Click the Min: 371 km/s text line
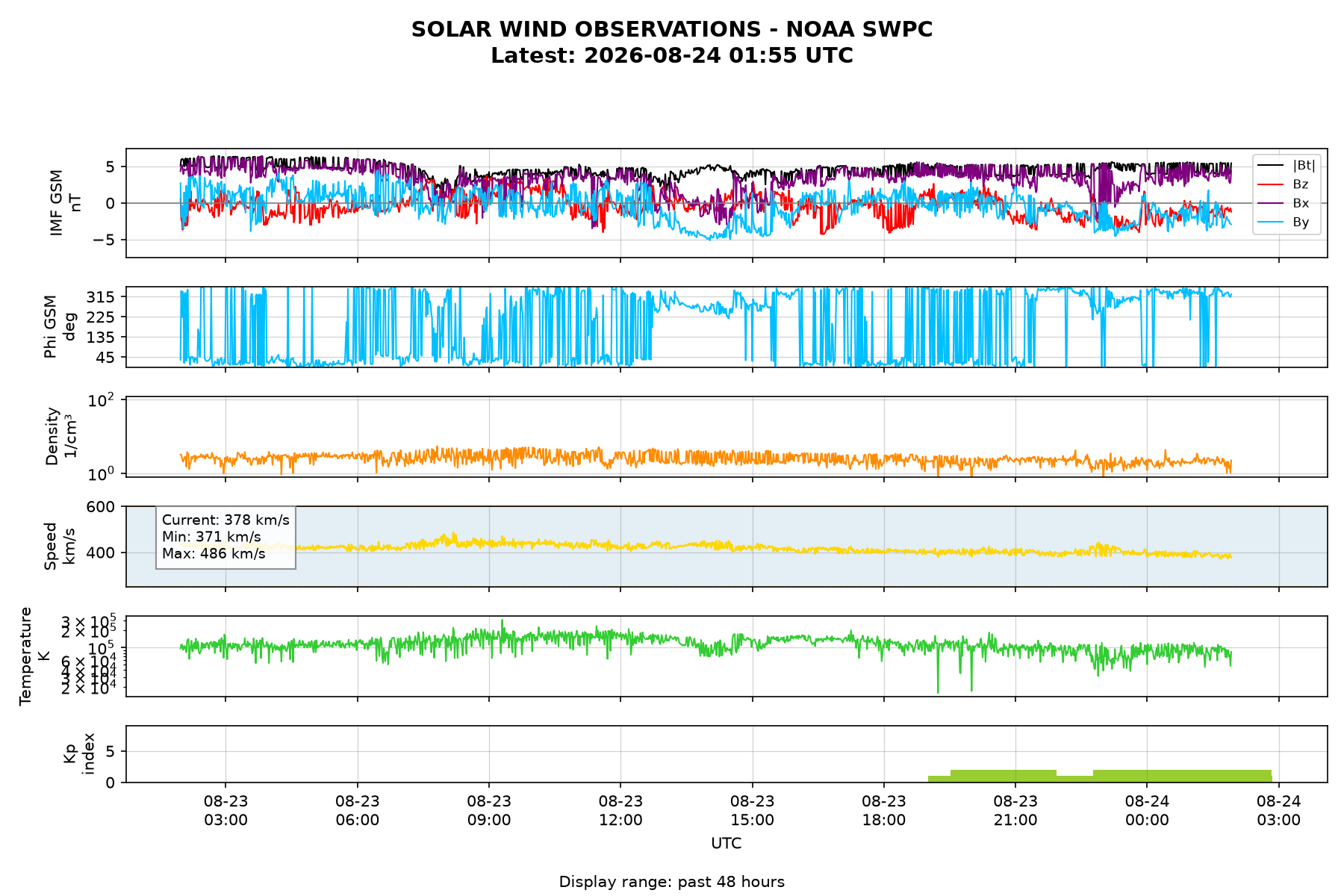The height and width of the screenshot is (896, 1344). [211, 537]
